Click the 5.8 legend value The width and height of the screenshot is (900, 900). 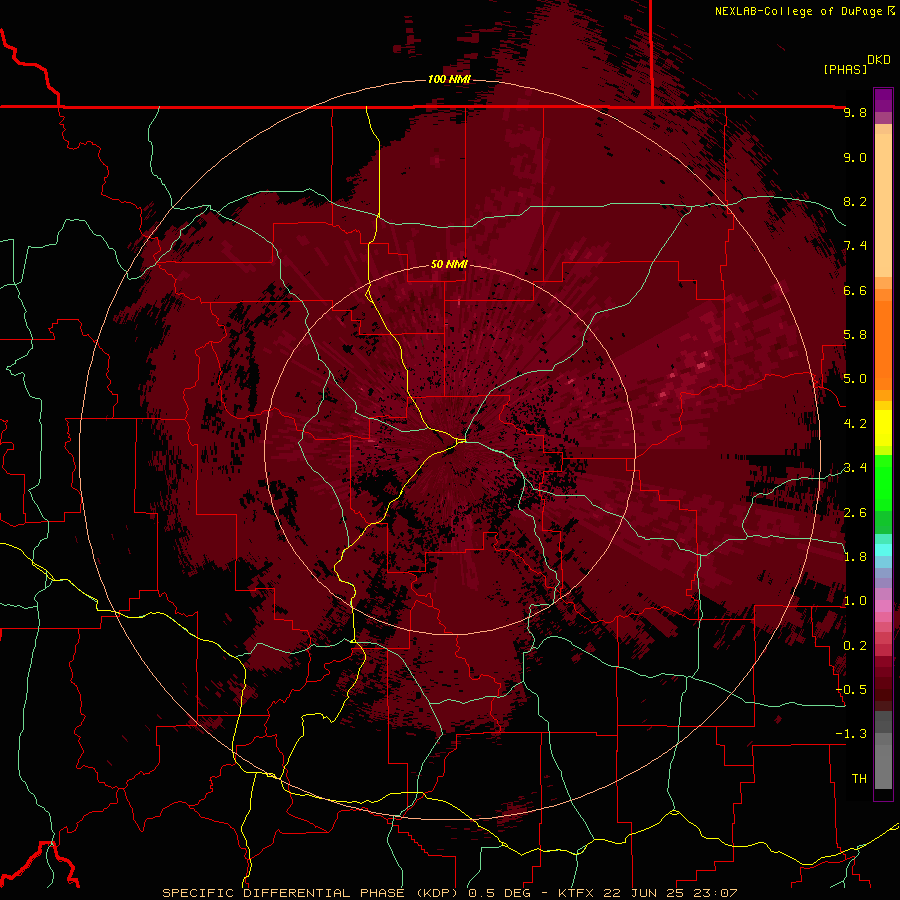click(855, 335)
